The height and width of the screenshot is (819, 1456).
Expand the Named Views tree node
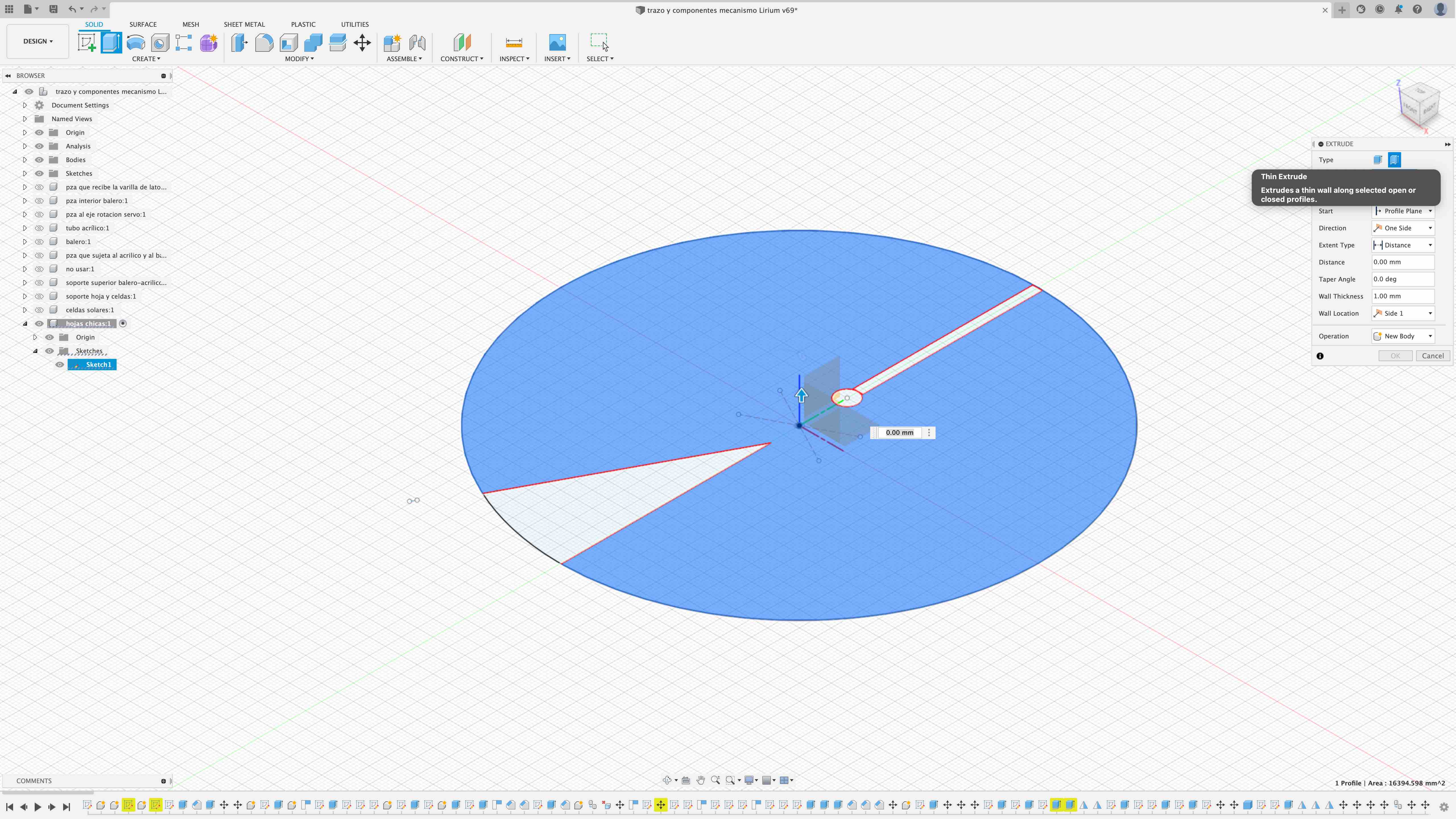coord(25,119)
